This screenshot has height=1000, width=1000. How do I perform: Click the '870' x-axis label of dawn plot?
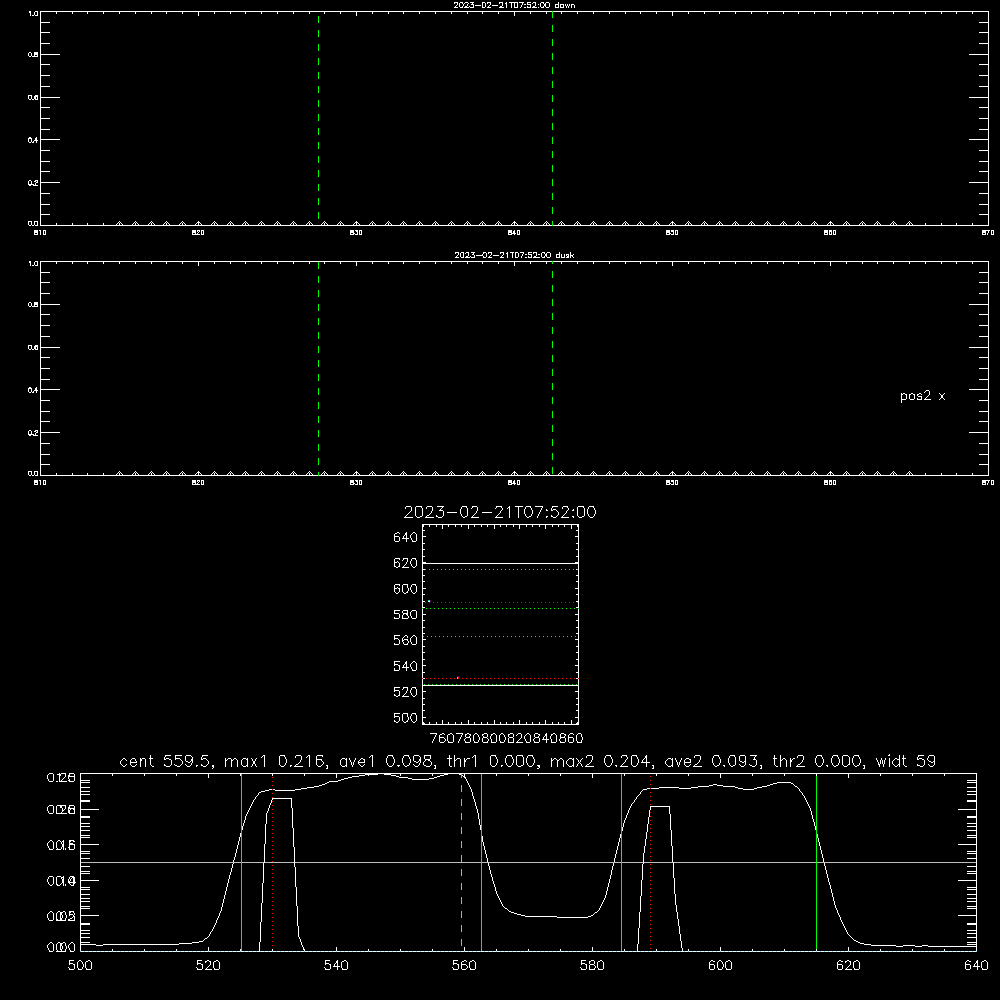pyautogui.click(x=988, y=233)
